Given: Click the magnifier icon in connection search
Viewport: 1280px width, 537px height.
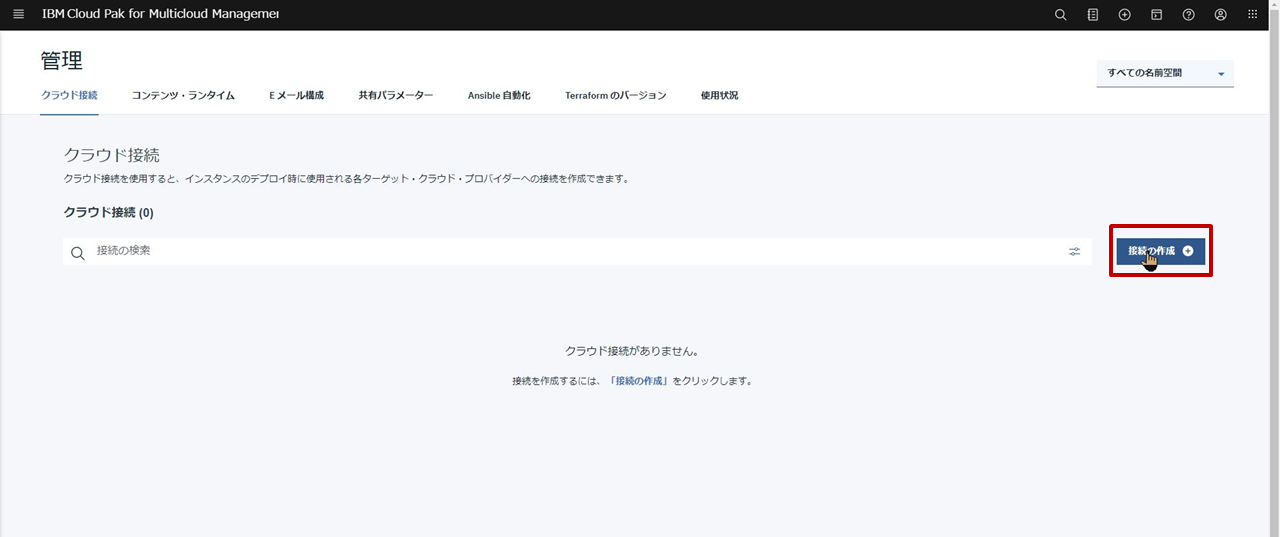Looking at the screenshot, I should click(78, 253).
